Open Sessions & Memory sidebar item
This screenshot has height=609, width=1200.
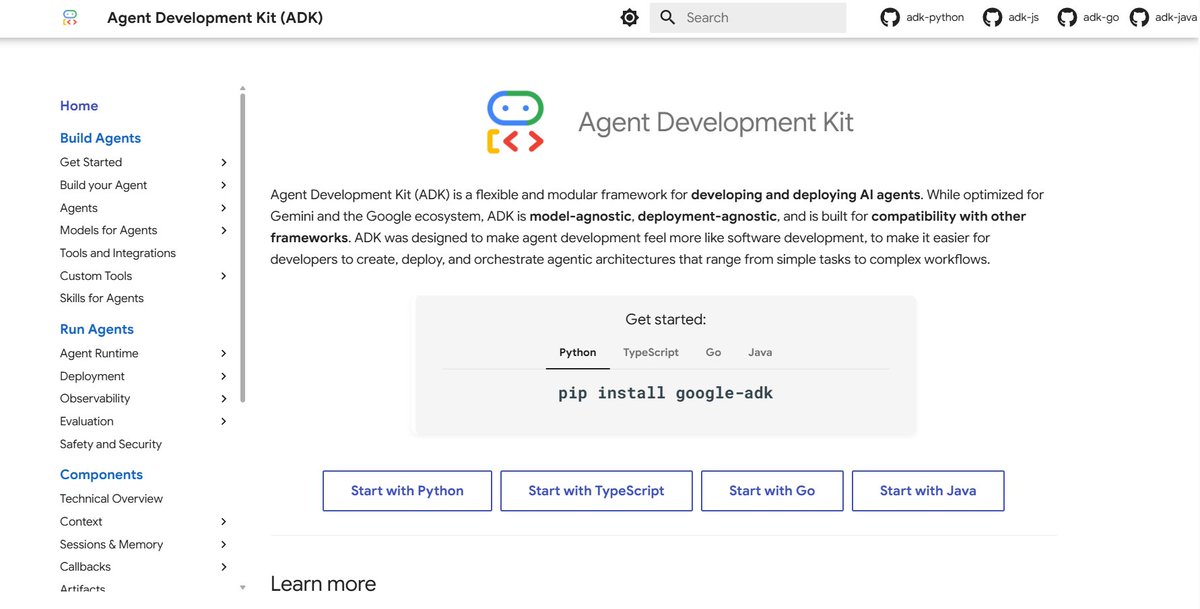(x=111, y=544)
